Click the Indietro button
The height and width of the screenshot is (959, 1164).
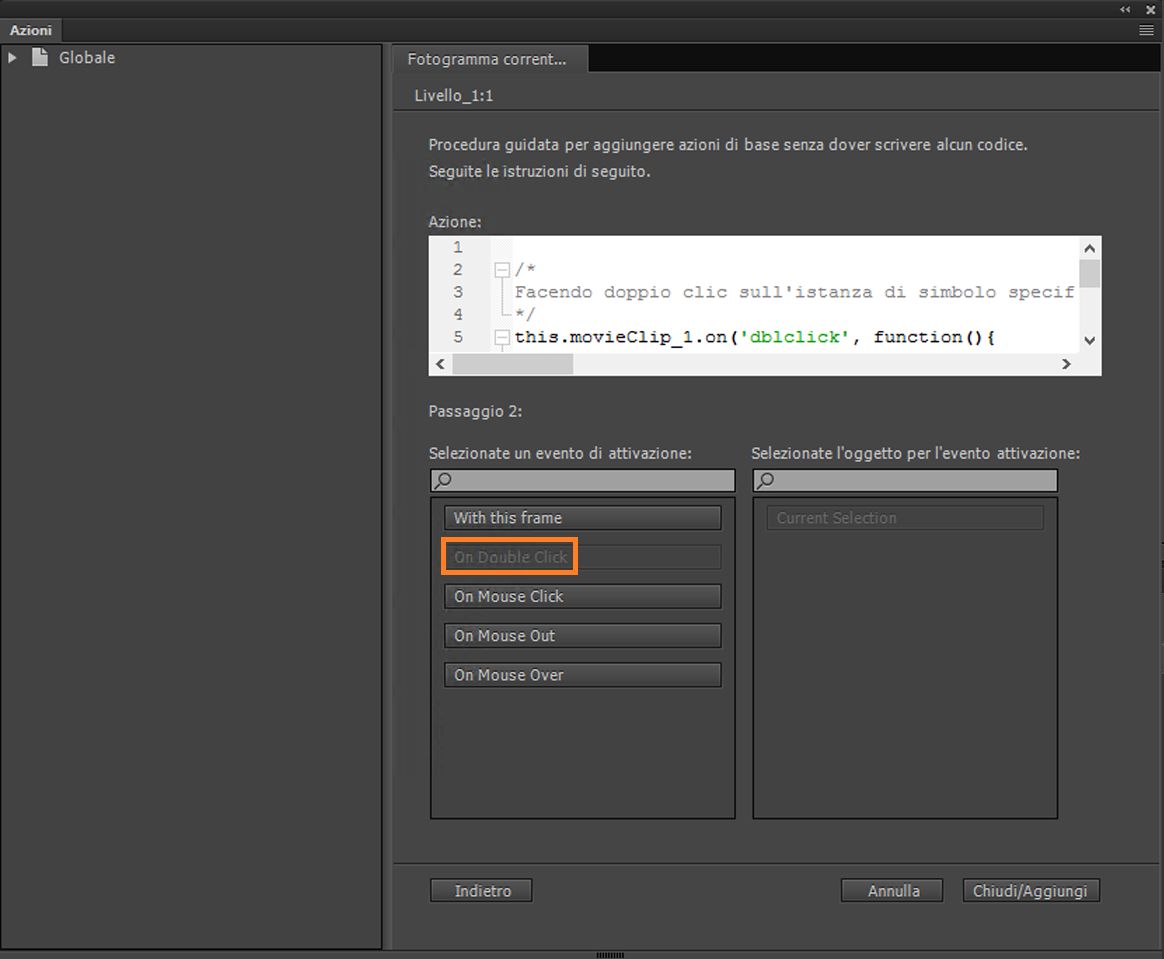click(481, 891)
